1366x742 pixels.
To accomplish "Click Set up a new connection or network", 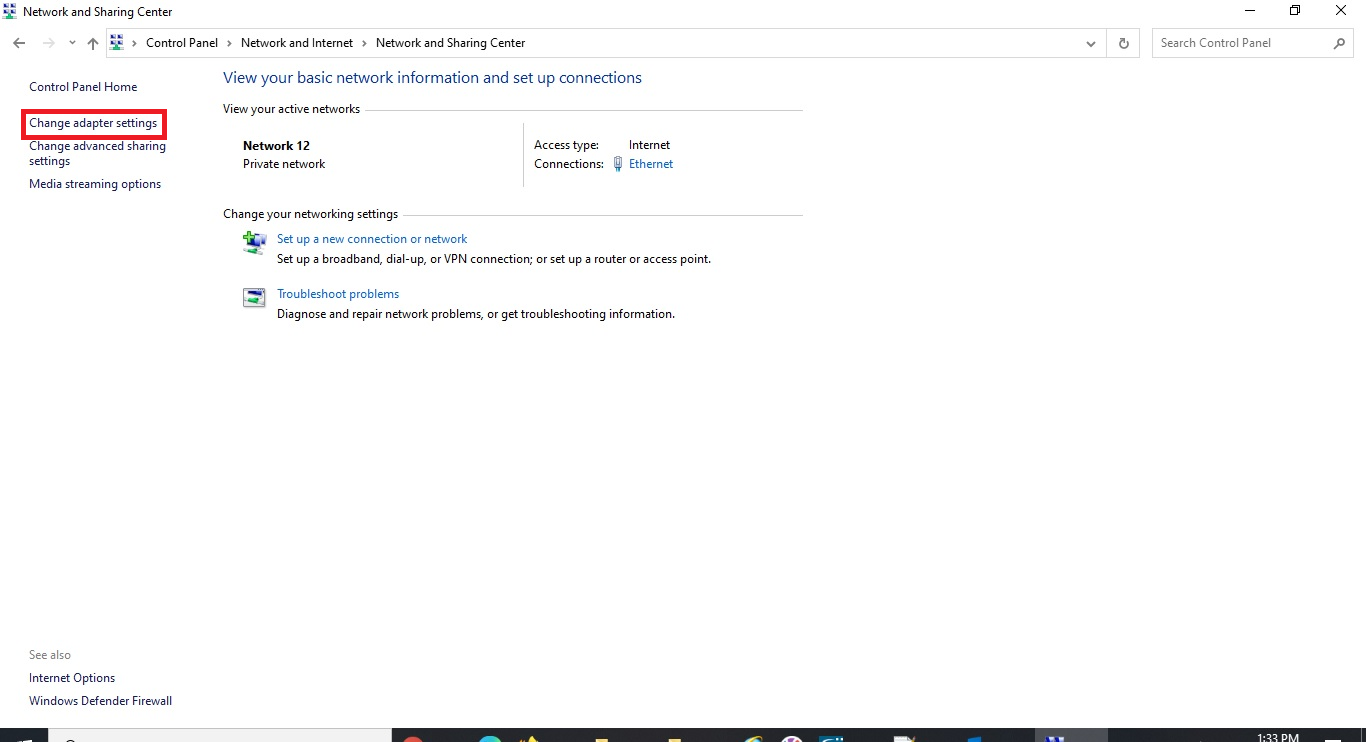I will [x=372, y=239].
